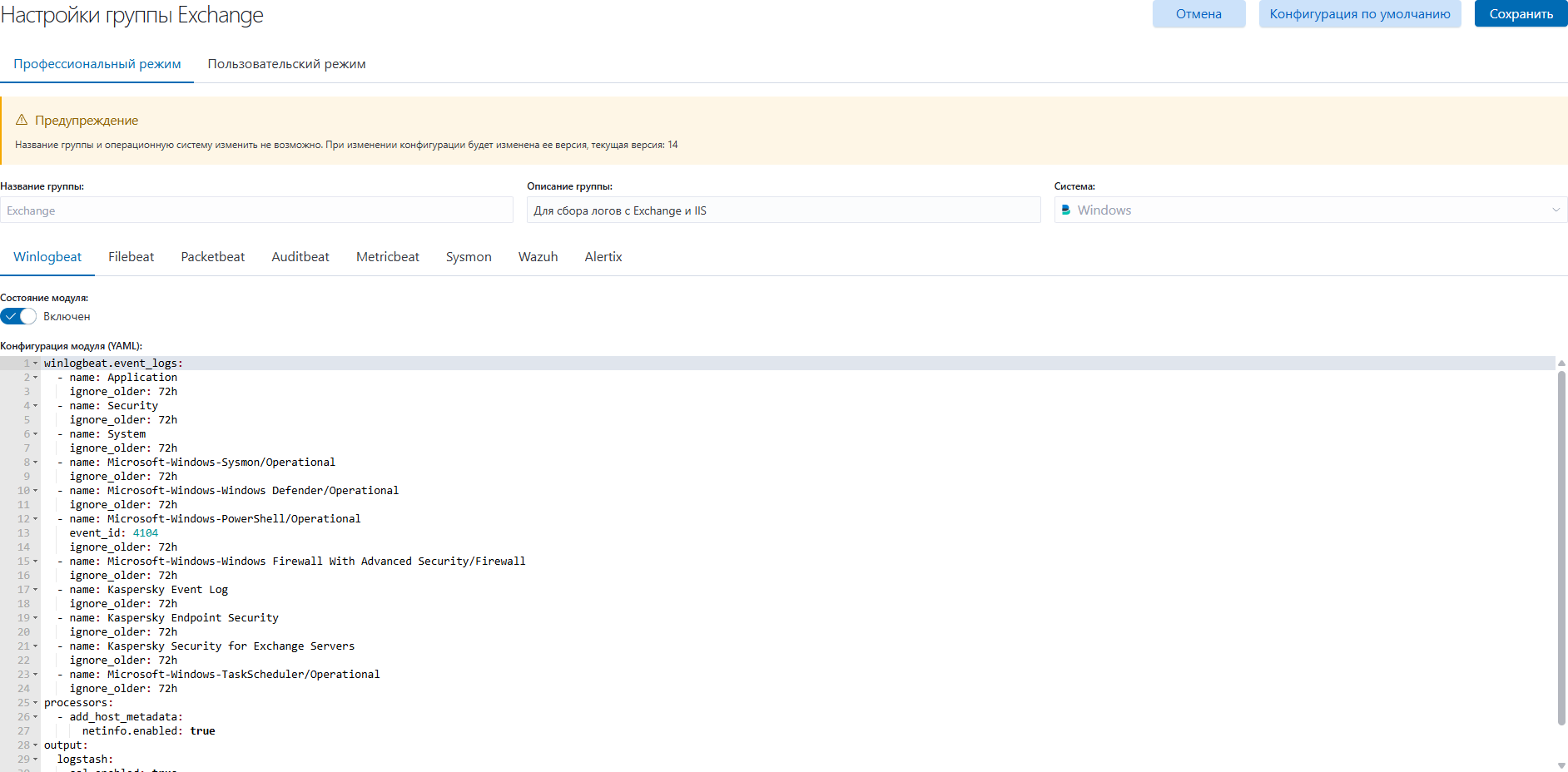This screenshot has width=1568, height=772.
Task: Collapse the output section at line 28
Action: (x=35, y=745)
